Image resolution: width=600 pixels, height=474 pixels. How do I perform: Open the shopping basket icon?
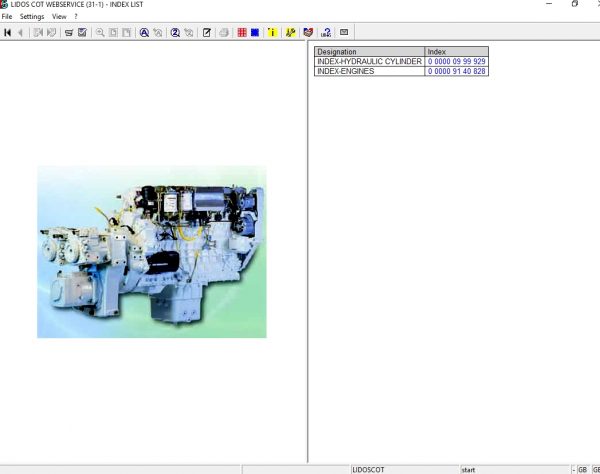(69, 33)
